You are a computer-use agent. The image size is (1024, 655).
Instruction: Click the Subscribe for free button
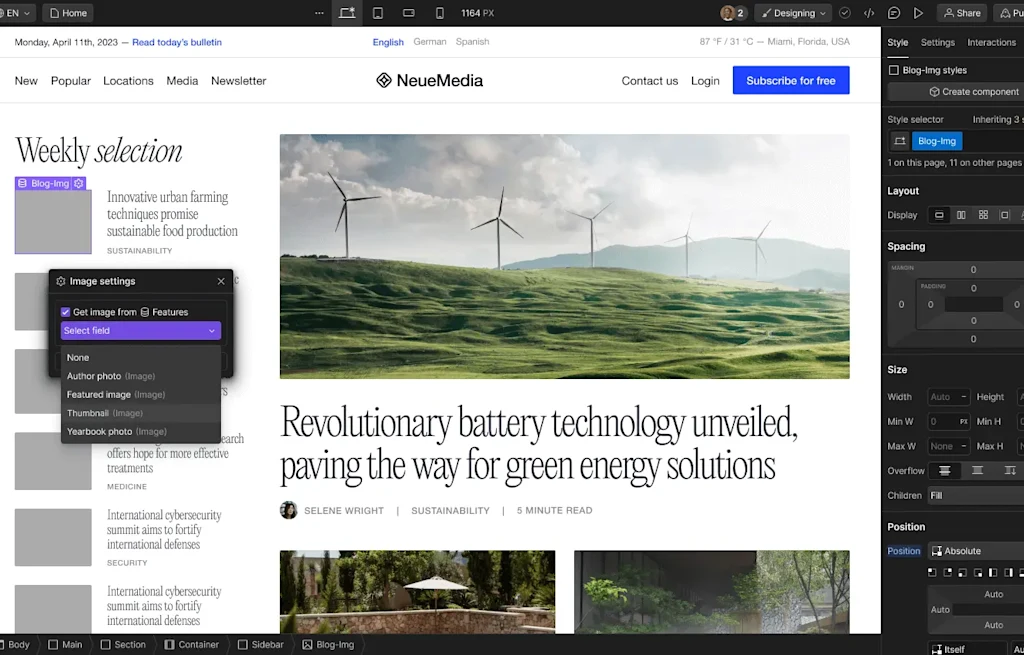click(x=790, y=80)
